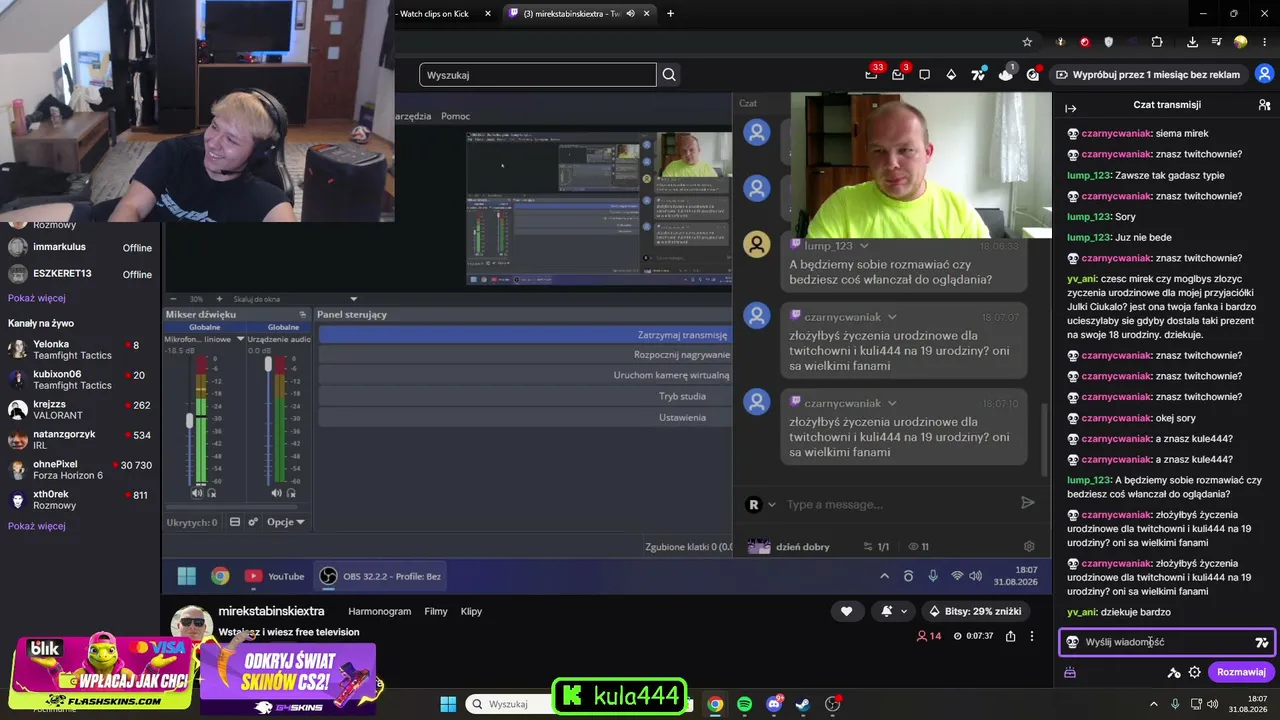Mute the Twitch tab audio speaker icon
The image size is (1280, 720).
click(630, 13)
